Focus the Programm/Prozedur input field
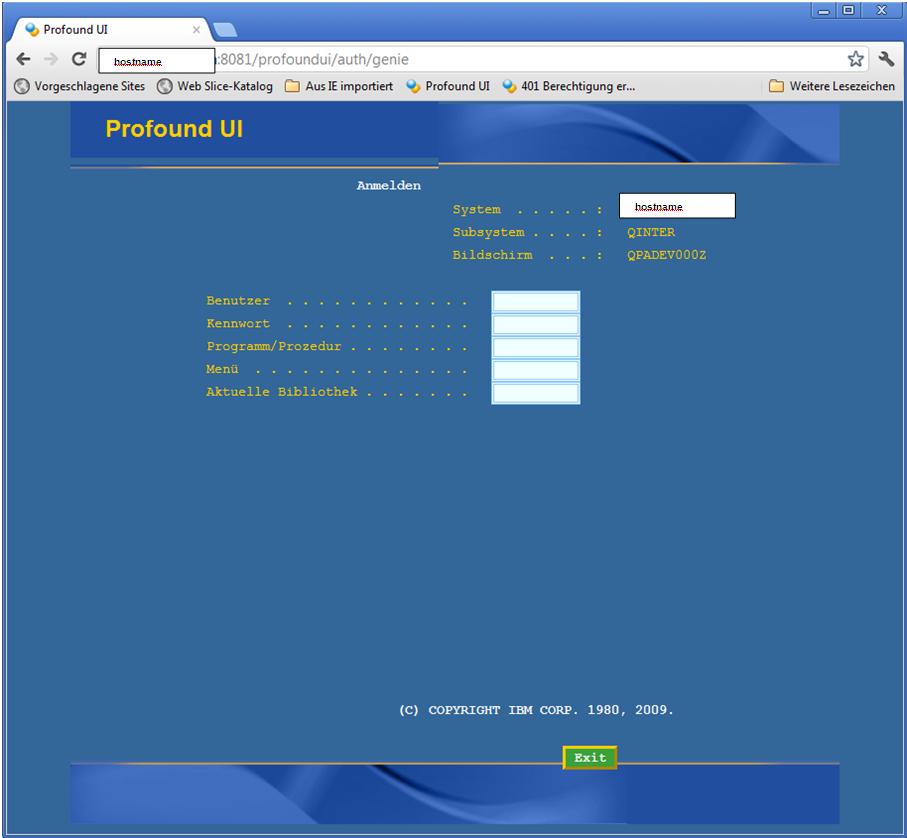907x838 pixels. point(536,348)
